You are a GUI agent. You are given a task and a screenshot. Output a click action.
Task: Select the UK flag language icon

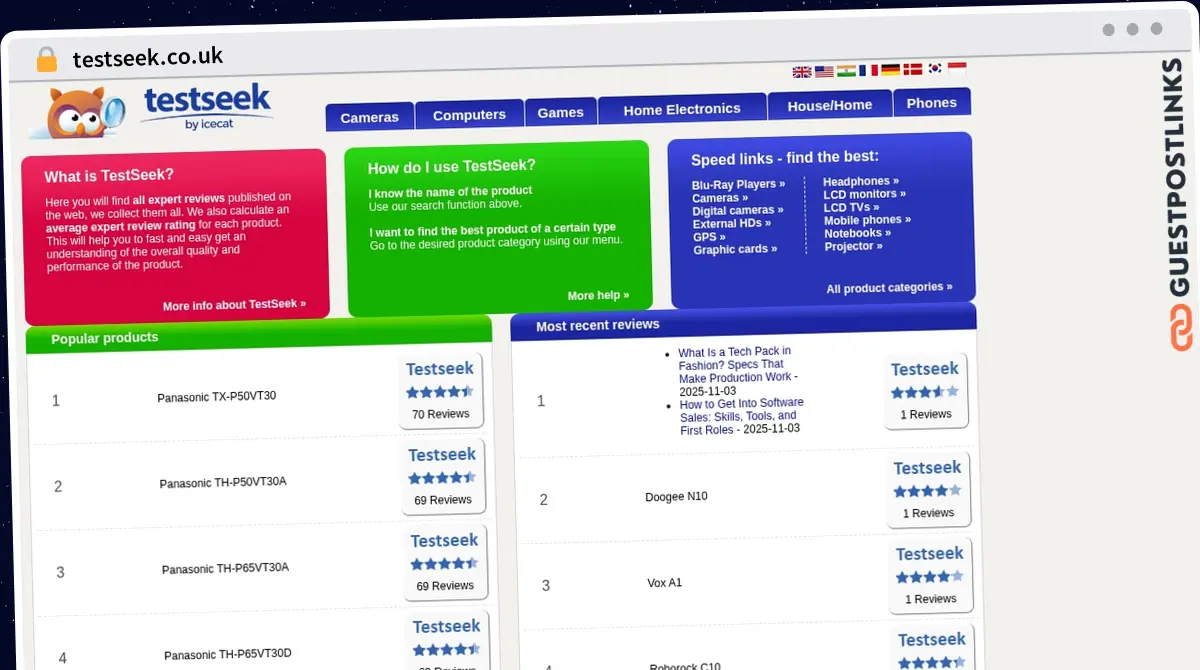pyautogui.click(x=801, y=72)
